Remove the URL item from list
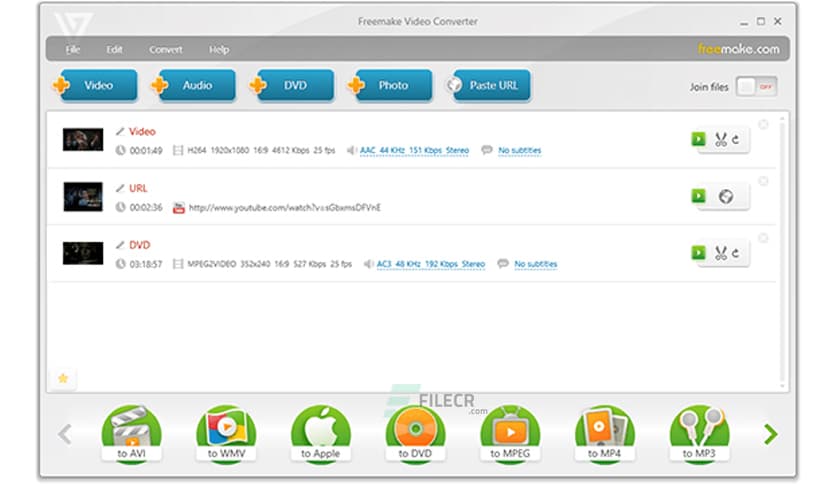This screenshot has height=484, width=836. (x=763, y=181)
